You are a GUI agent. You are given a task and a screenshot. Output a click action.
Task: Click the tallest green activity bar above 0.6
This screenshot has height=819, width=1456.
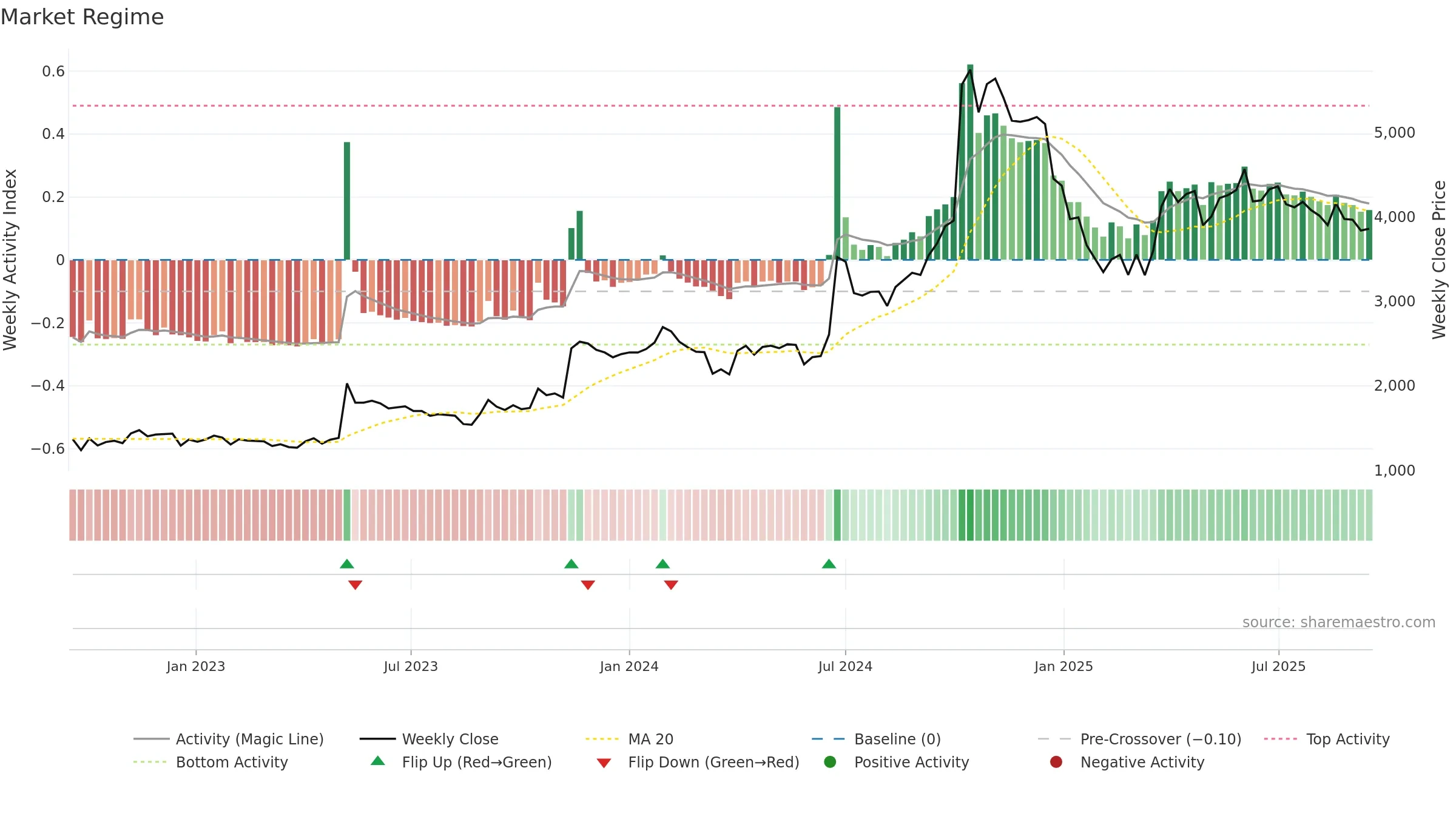point(970,162)
